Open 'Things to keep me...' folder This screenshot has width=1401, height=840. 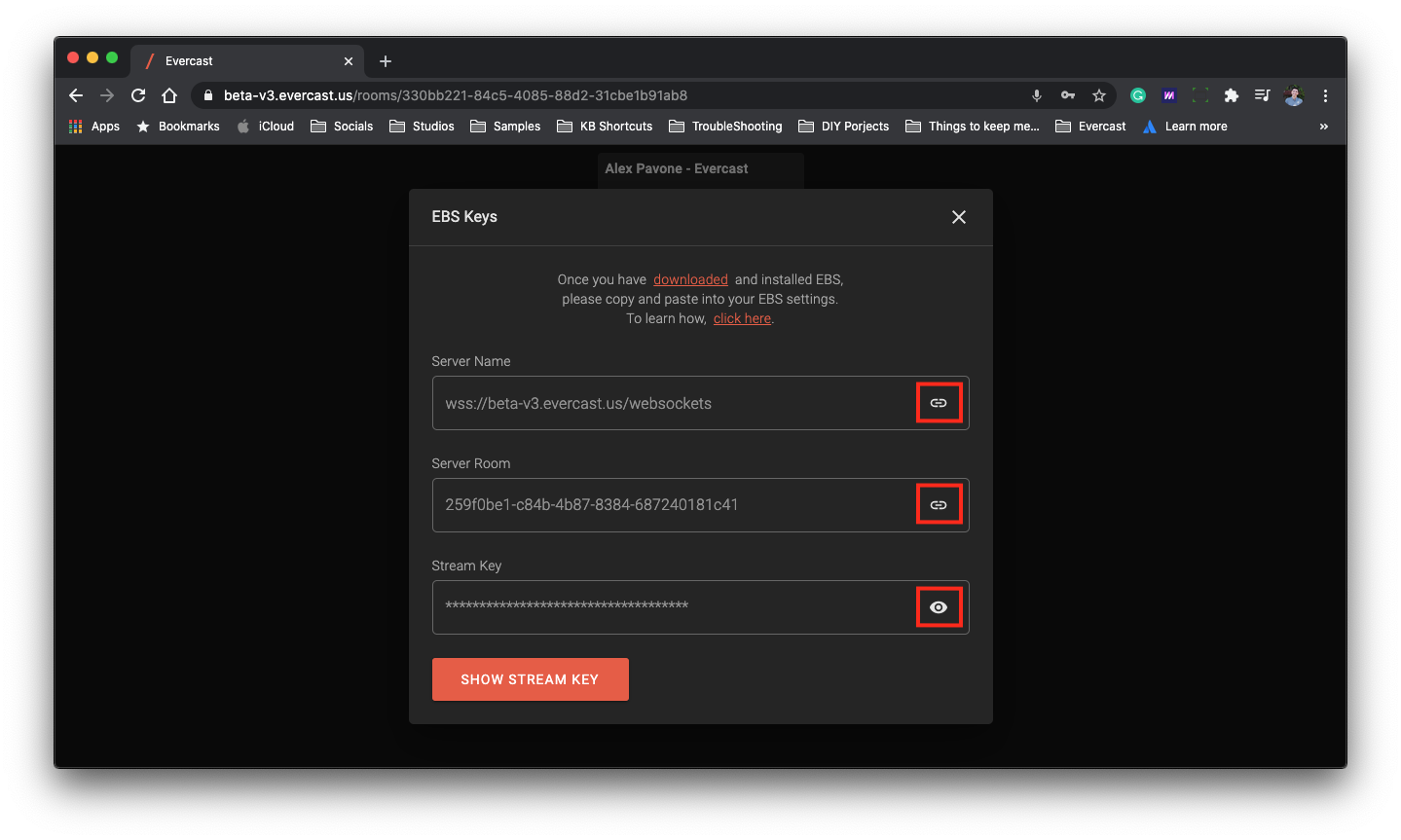point(973,127)
